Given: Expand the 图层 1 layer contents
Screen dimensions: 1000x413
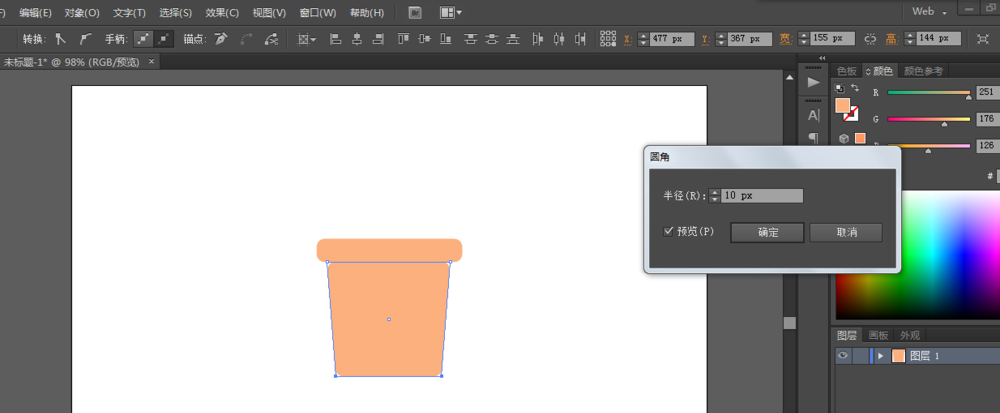Looking at the screenshot, I should pos(881,356).
